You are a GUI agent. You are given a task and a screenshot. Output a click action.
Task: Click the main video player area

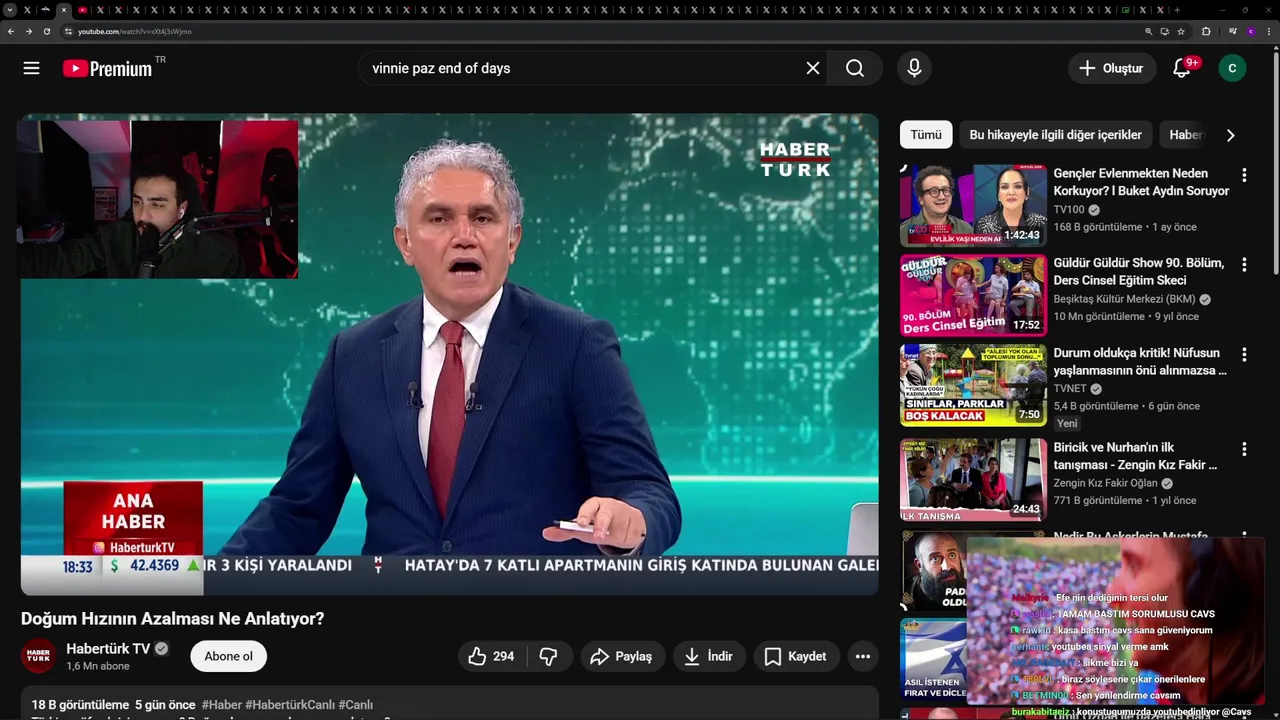[x=449, y=354]
